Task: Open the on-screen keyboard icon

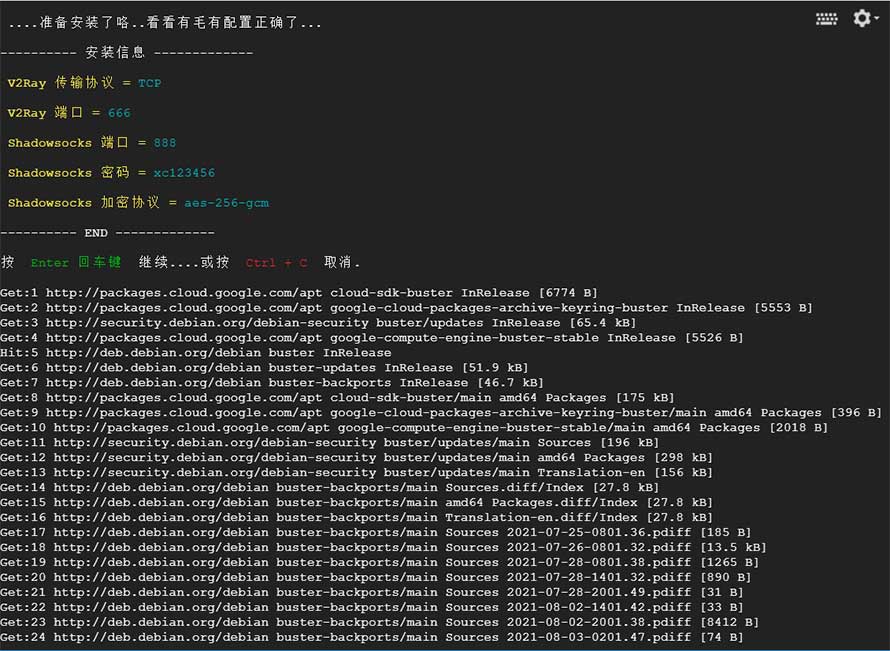Action: tap(826, 19)
